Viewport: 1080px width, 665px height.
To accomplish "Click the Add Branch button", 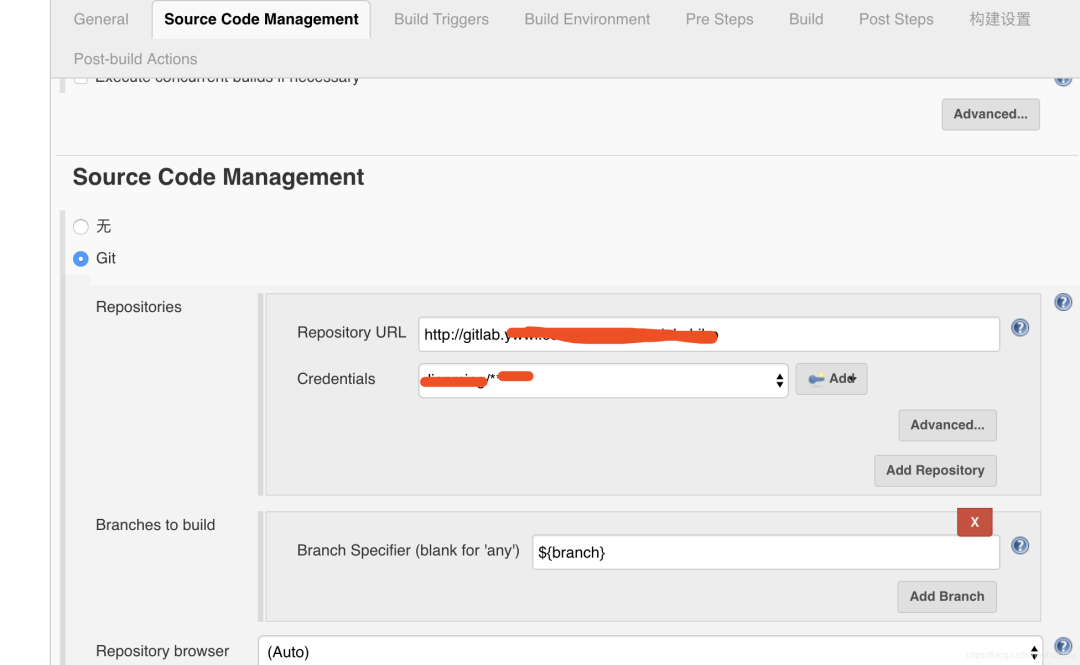I will coord(946,596).
